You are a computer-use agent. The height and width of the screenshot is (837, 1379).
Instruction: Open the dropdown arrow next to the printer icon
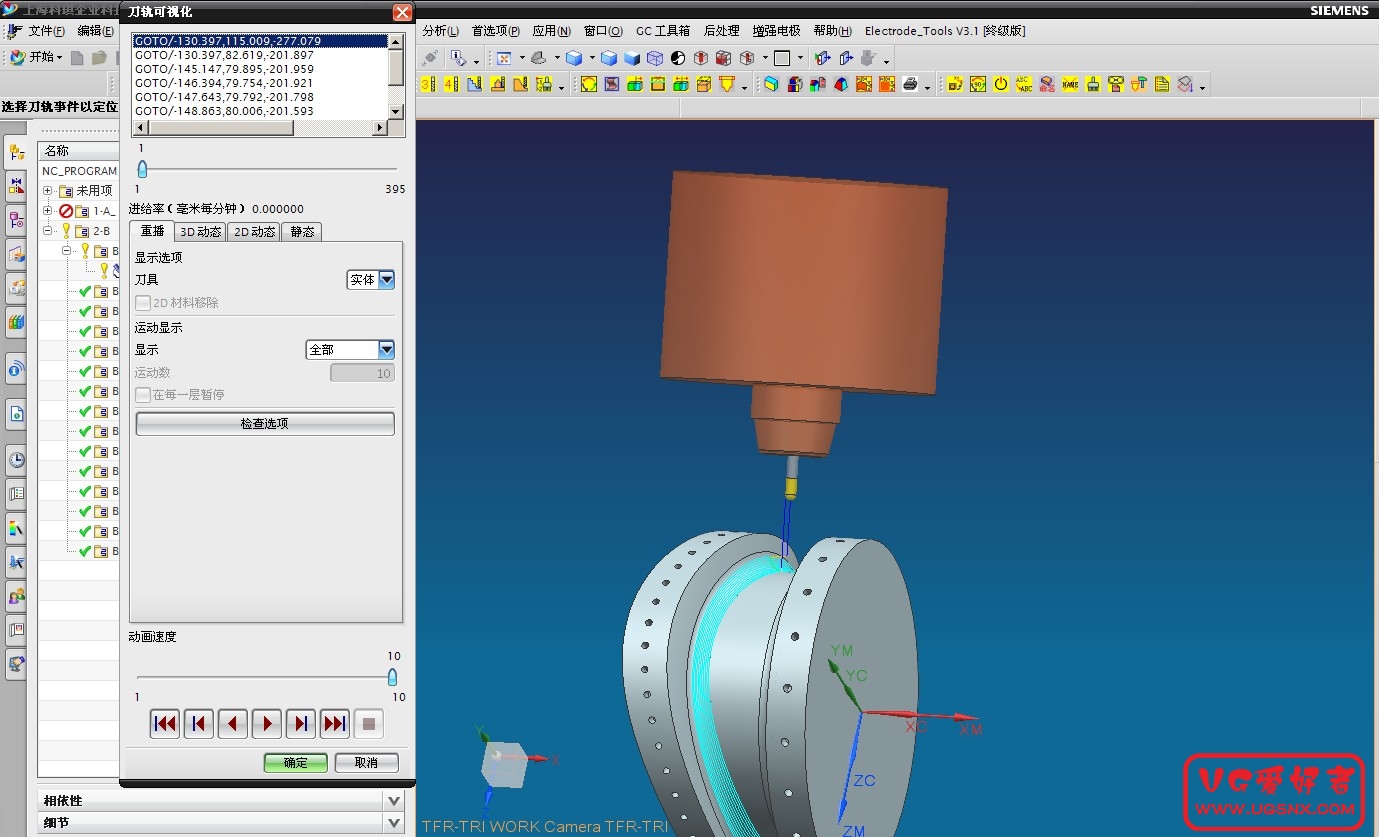click(928, 88)
